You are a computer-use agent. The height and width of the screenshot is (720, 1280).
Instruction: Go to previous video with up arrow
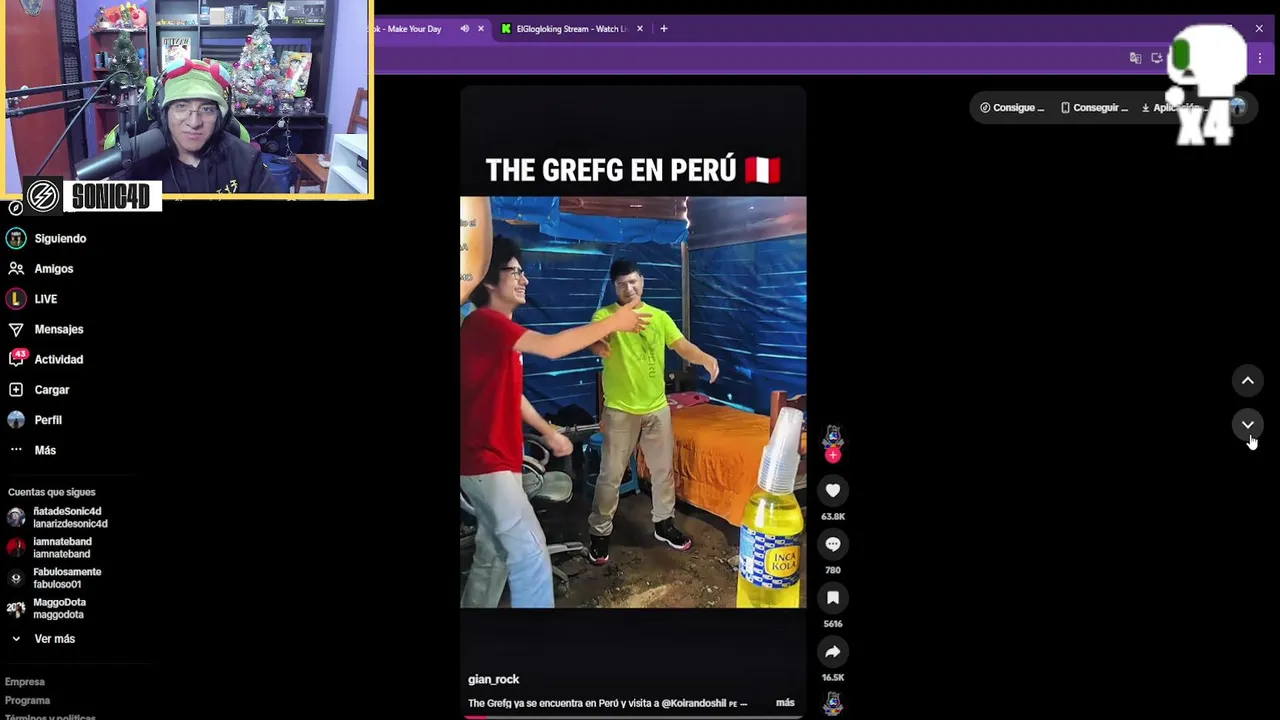pos(1248,380)
